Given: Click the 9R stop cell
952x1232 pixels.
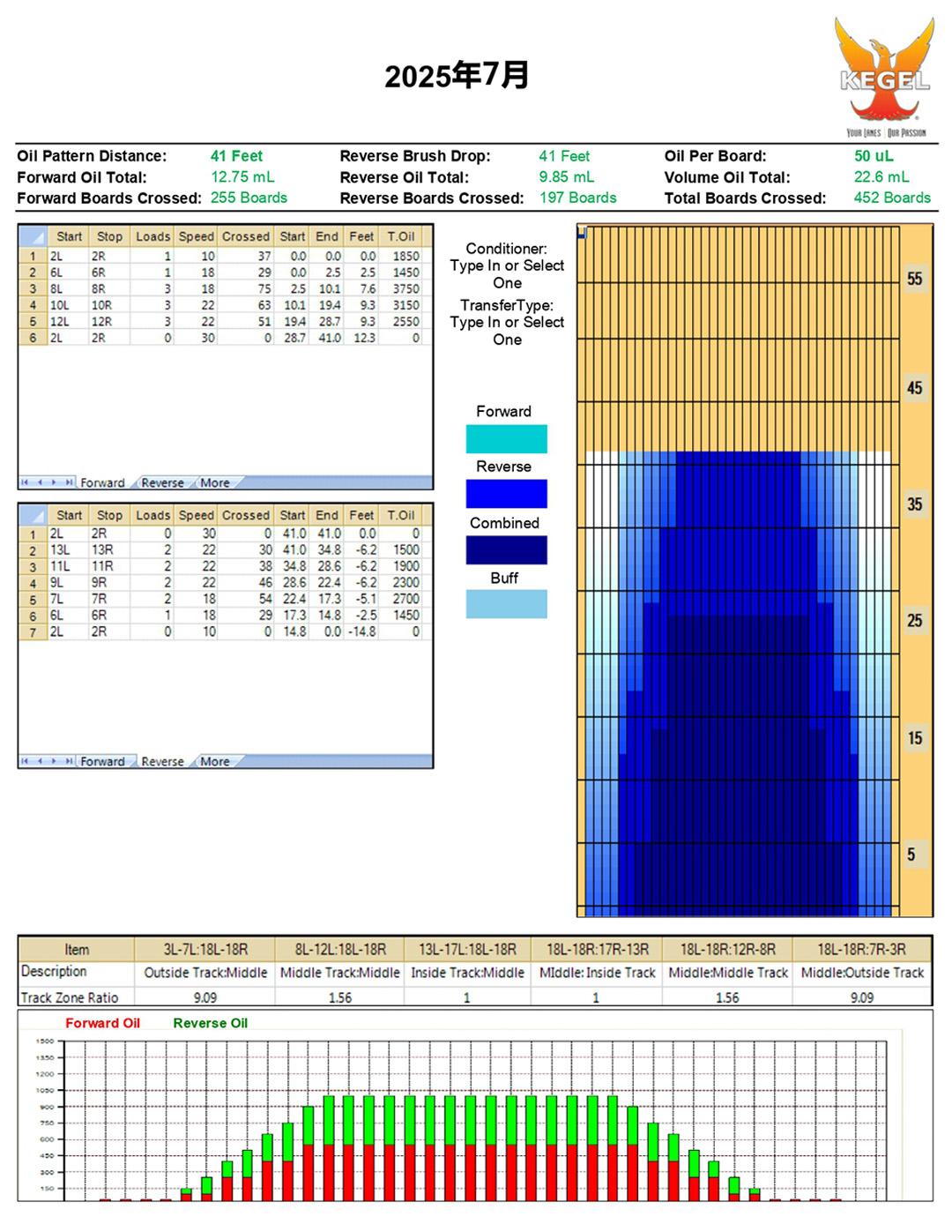Looking at the screenshot, I should click(x=109, y=583).
